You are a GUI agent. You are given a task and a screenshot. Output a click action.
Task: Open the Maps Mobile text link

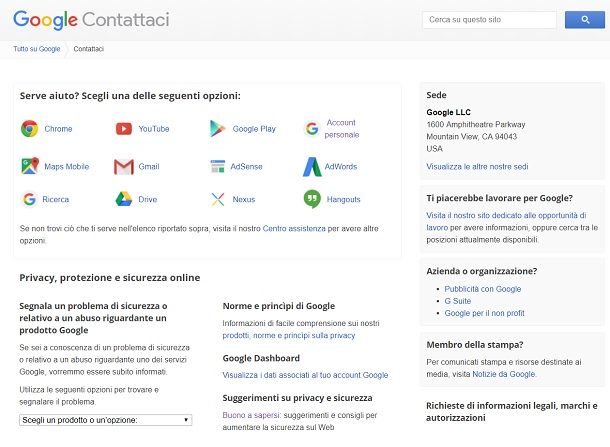[67, 167]
